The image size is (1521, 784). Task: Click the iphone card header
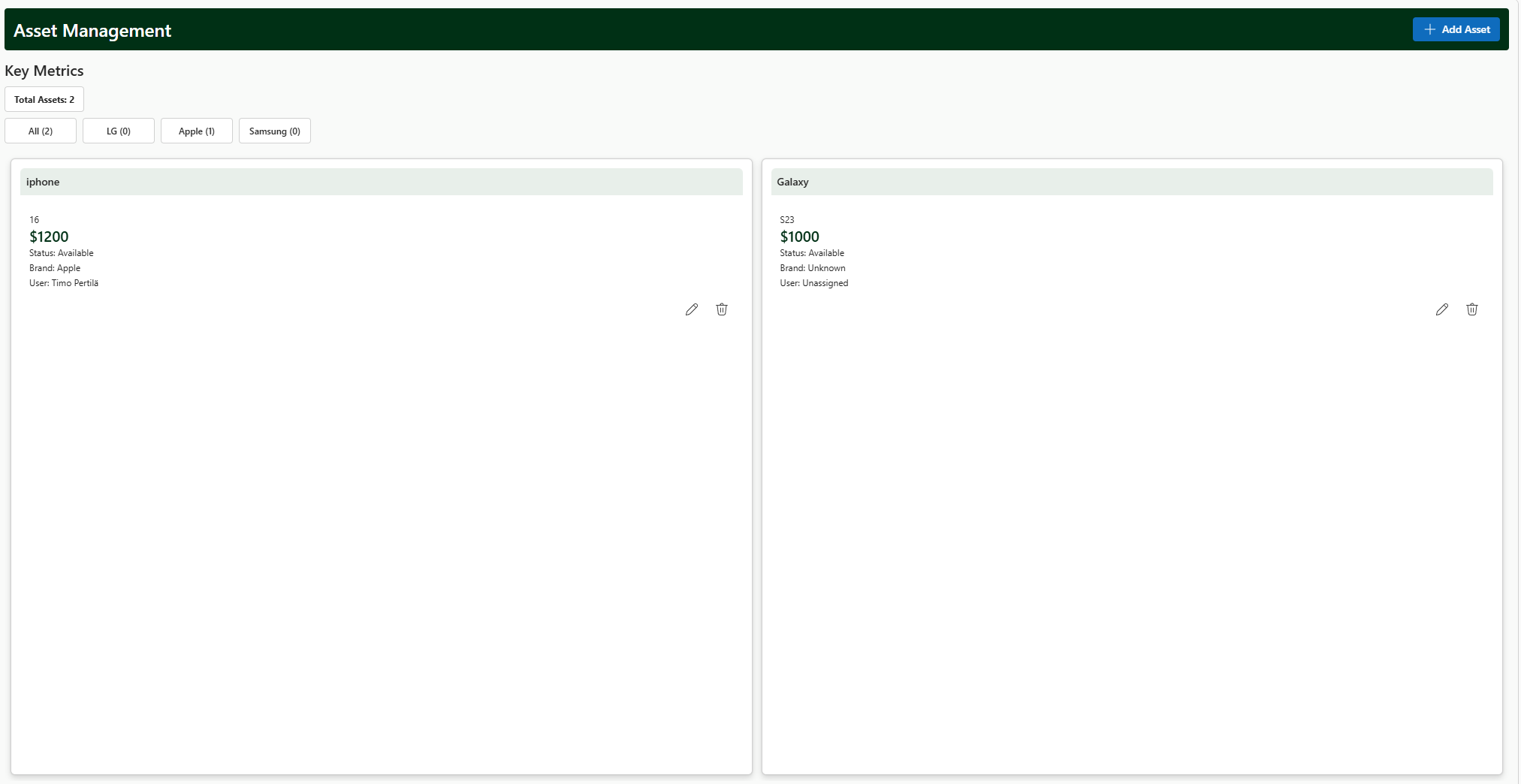click(x=381, y=182)
